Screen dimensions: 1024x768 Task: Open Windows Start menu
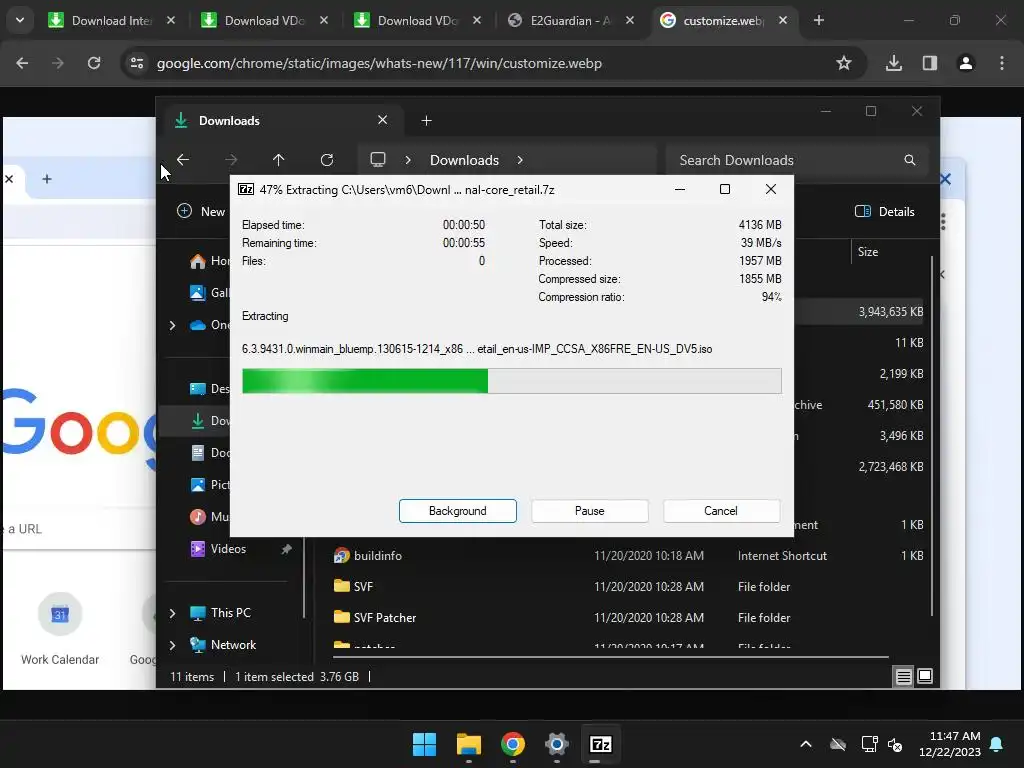point(424,744)
